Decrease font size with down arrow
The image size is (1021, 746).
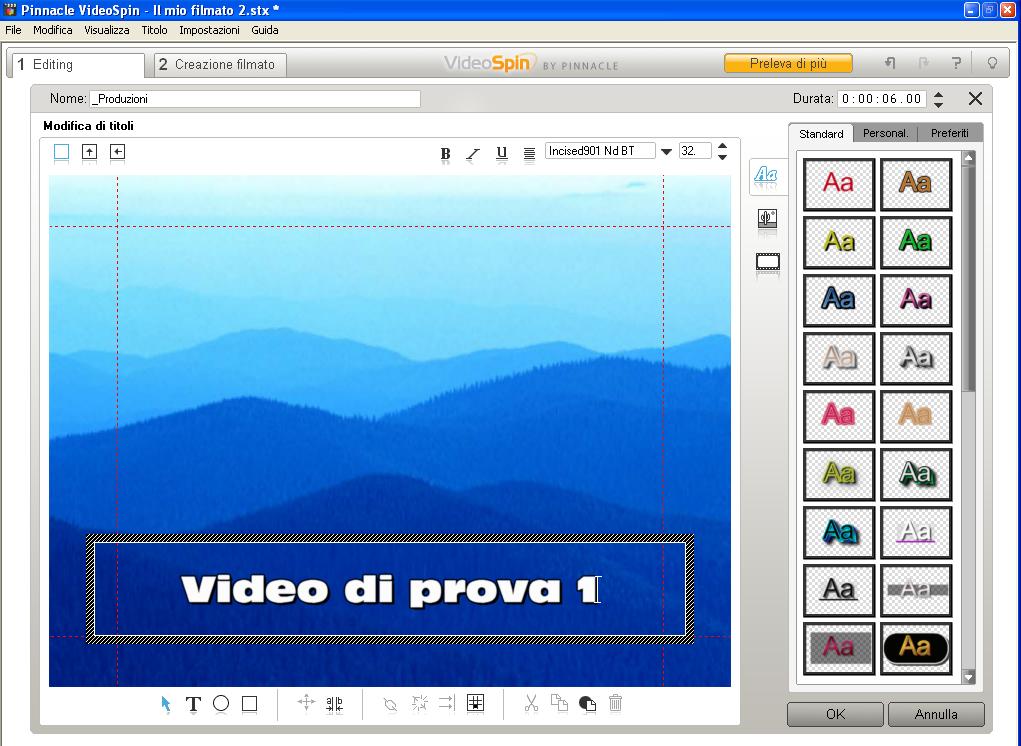coord(722,157)
